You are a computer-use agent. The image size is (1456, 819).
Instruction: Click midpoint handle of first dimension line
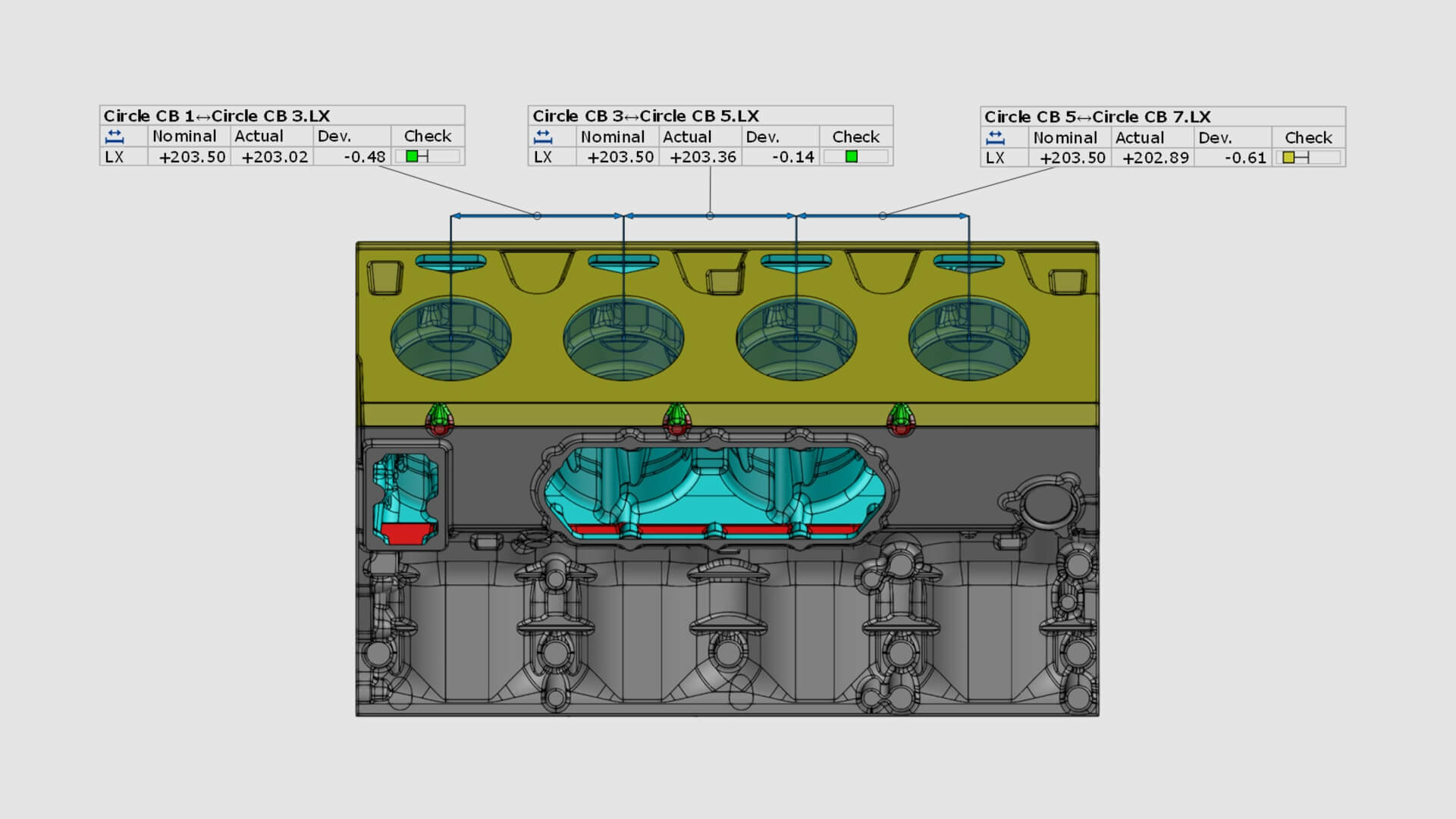click(x=537, y=216)
